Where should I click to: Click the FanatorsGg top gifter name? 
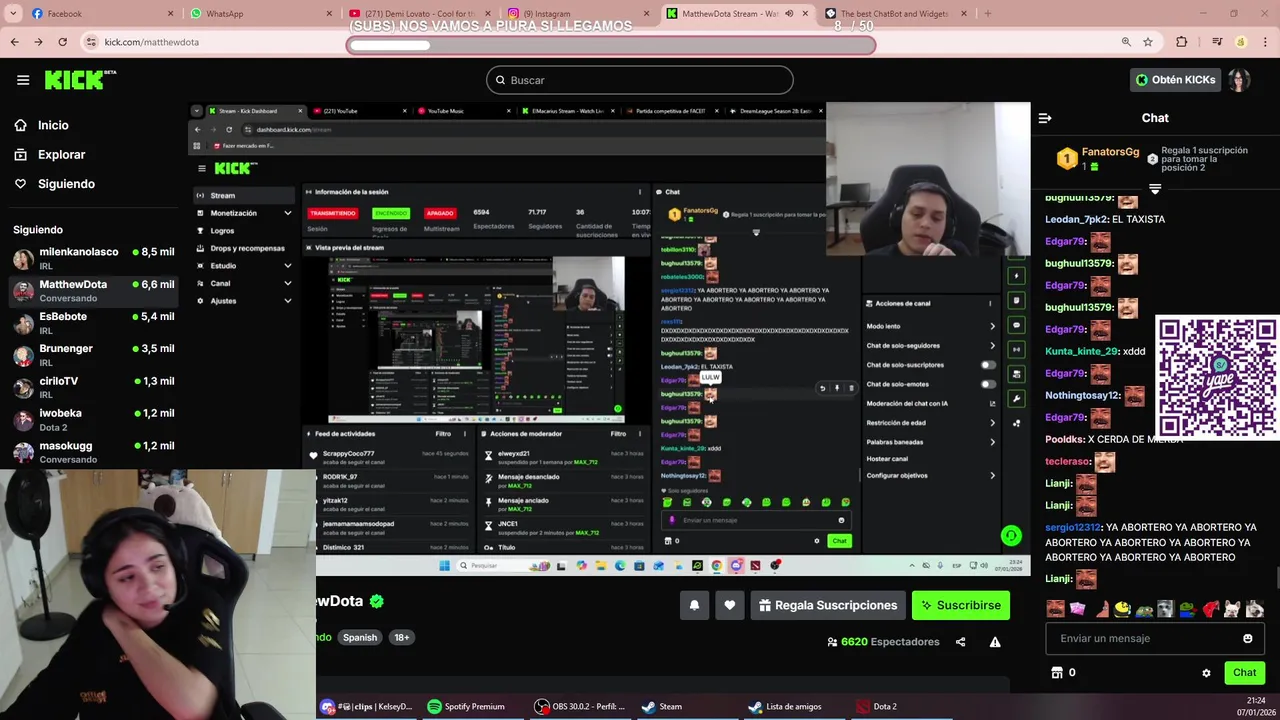click(1110, 152)
